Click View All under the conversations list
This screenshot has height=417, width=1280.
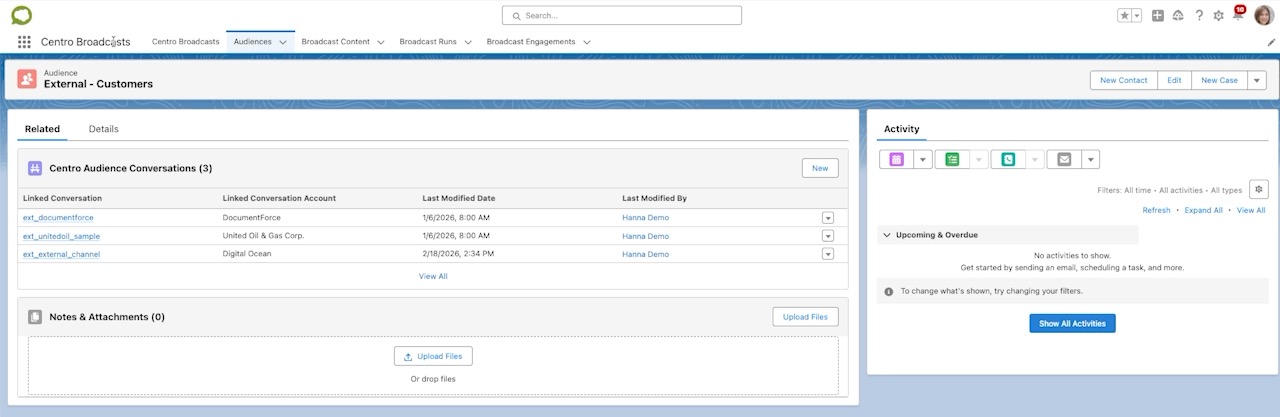pyautogui.click(x=433, y=276)
